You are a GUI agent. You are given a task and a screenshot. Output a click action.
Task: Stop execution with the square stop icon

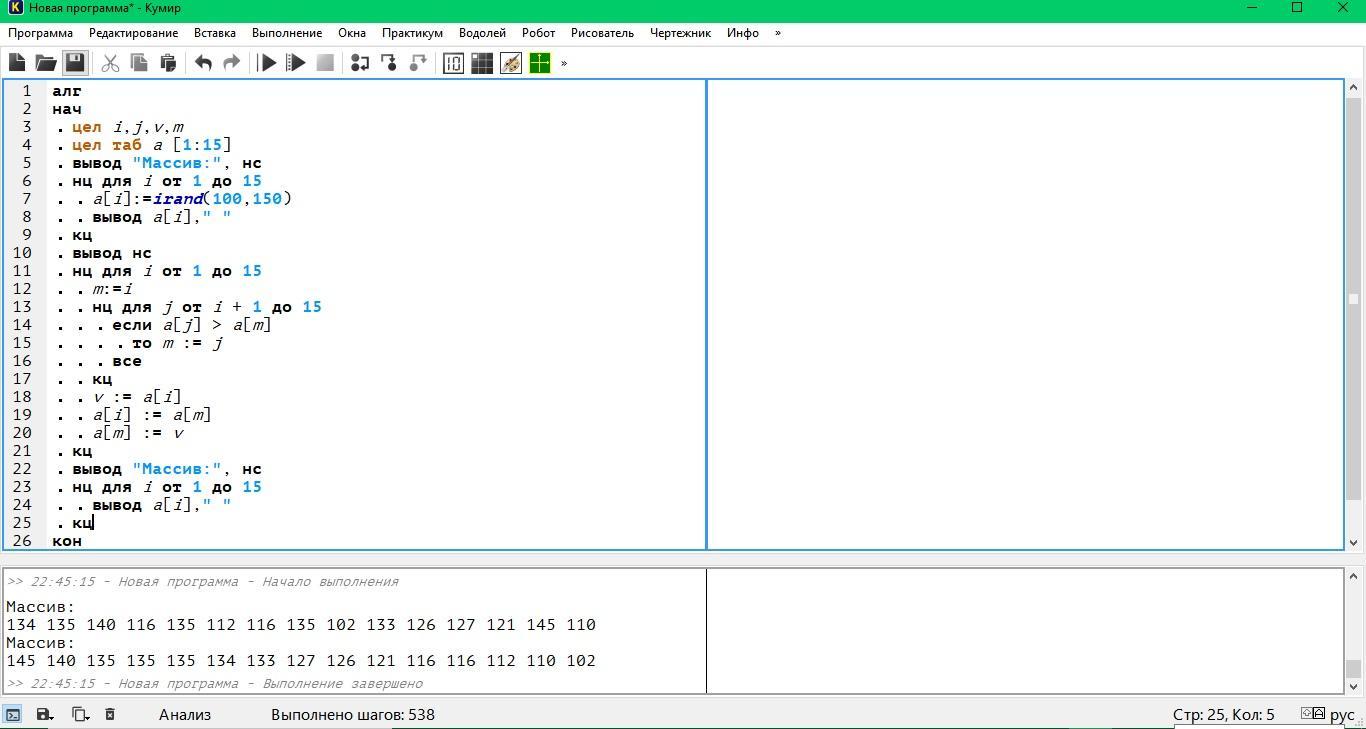click(325, 63)
